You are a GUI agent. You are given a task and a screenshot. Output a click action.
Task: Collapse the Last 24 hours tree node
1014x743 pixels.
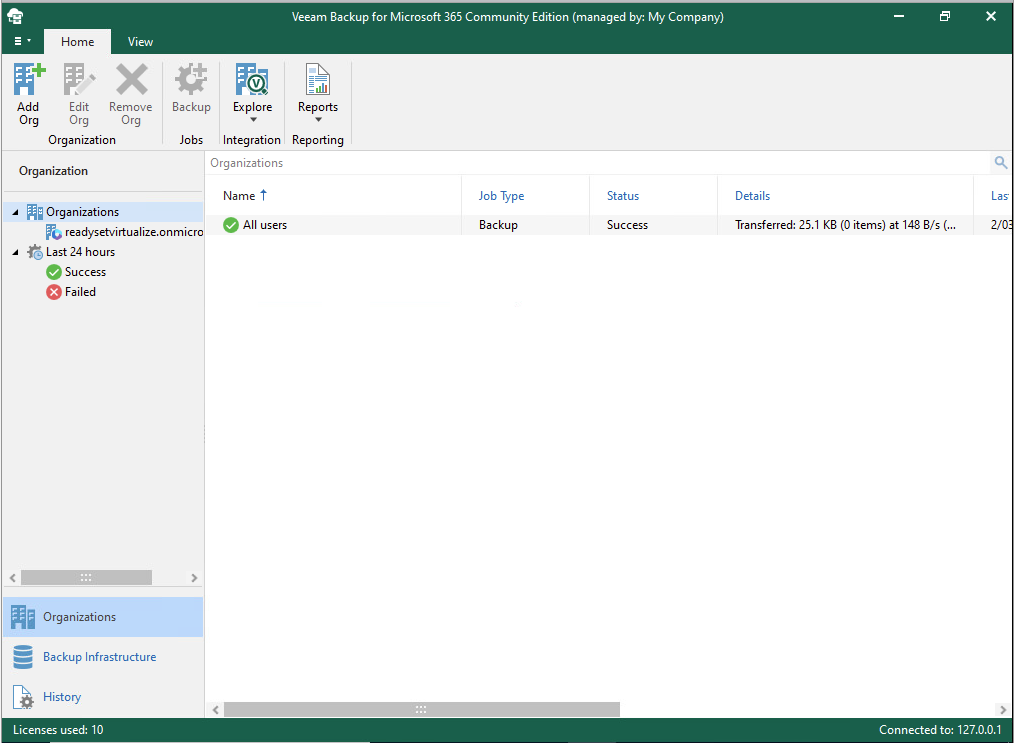pyautogui.click(x=16, y=252)
